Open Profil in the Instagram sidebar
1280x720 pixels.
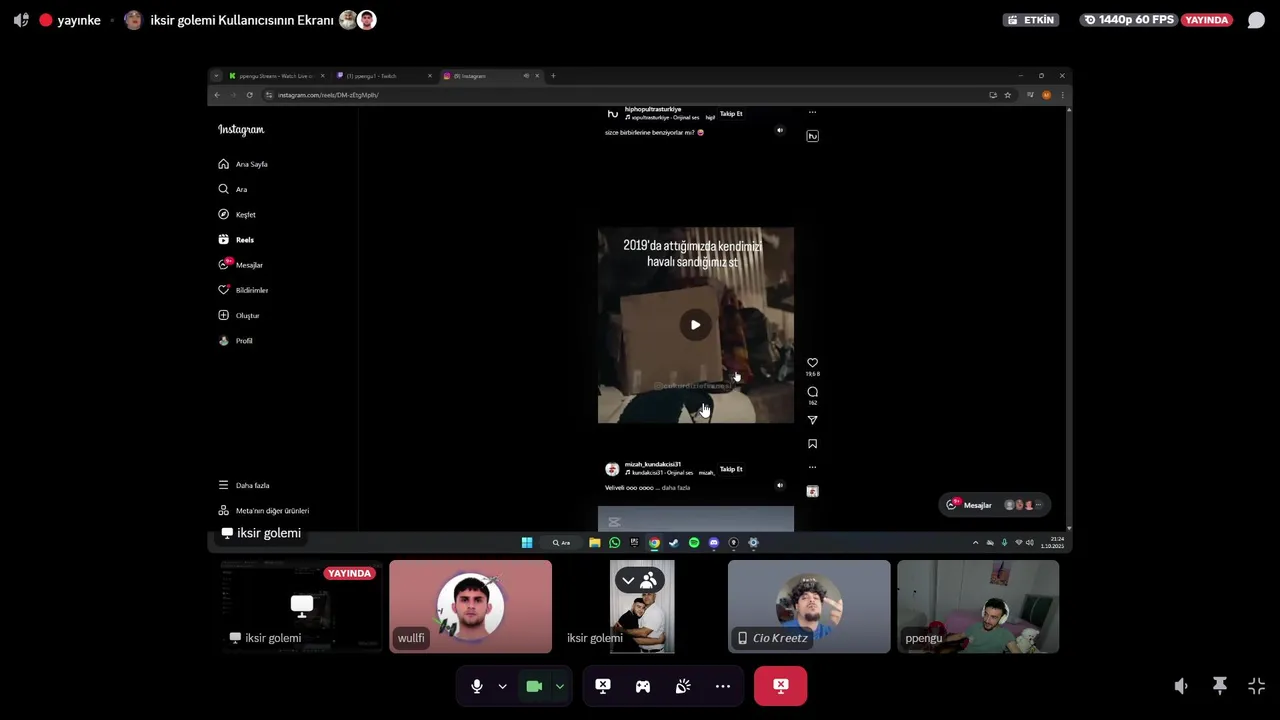[x=235, y=341]
